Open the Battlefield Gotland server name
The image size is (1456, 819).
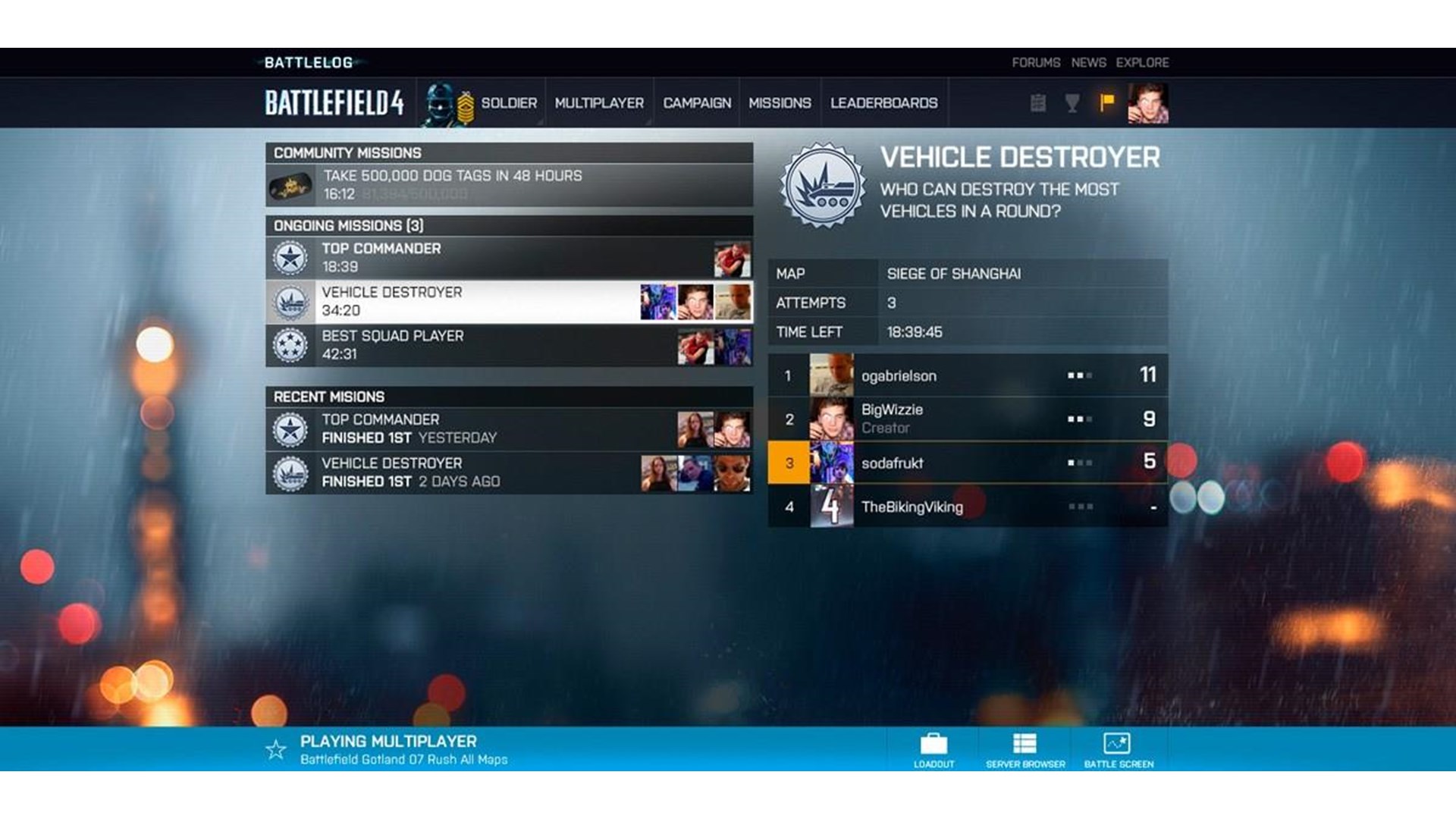pyautogui.click(x=404, y=760)
